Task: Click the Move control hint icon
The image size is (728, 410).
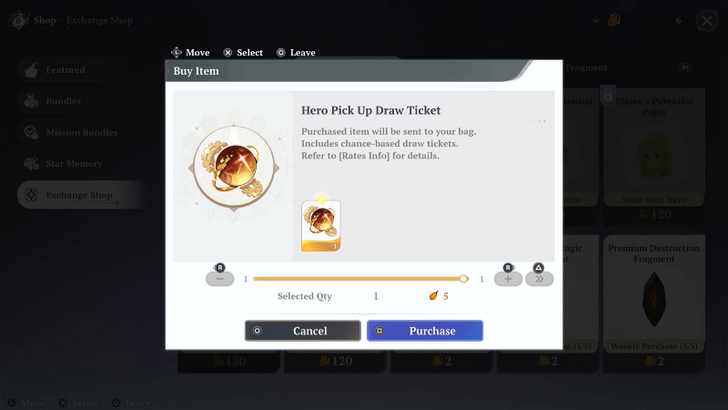Action: click(177, 52)
